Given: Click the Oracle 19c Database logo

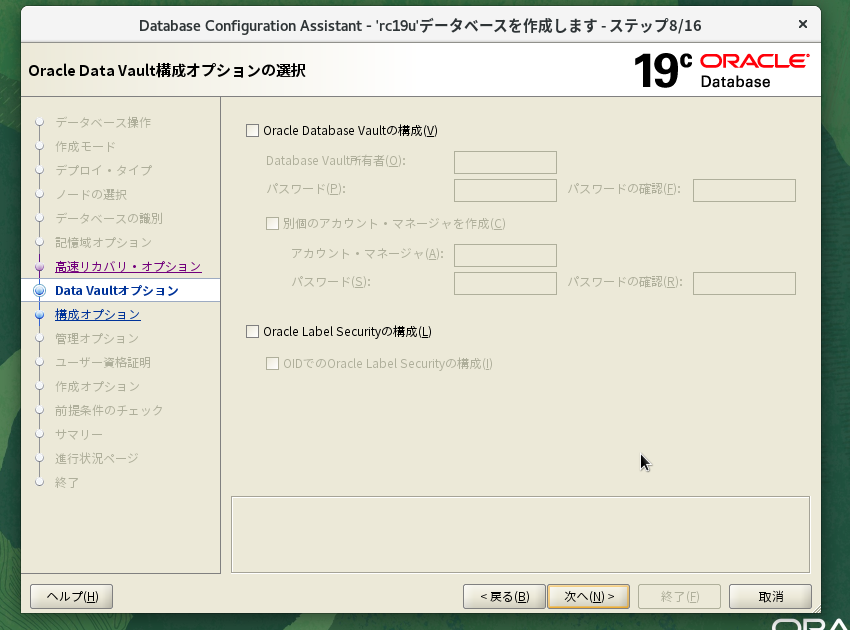Looking at the screenshot, I should click(x=722, y=70).
